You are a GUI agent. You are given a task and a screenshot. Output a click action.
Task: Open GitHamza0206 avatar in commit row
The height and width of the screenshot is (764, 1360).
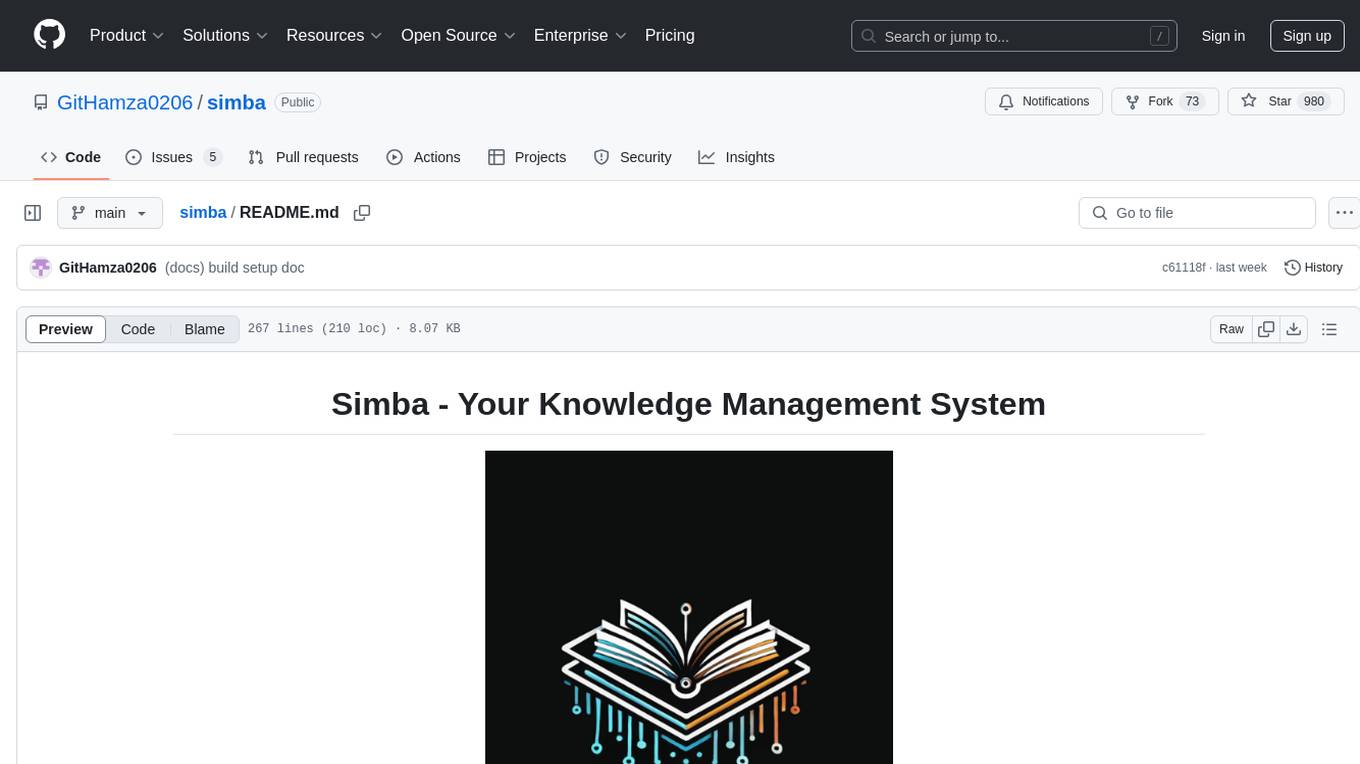41,268
